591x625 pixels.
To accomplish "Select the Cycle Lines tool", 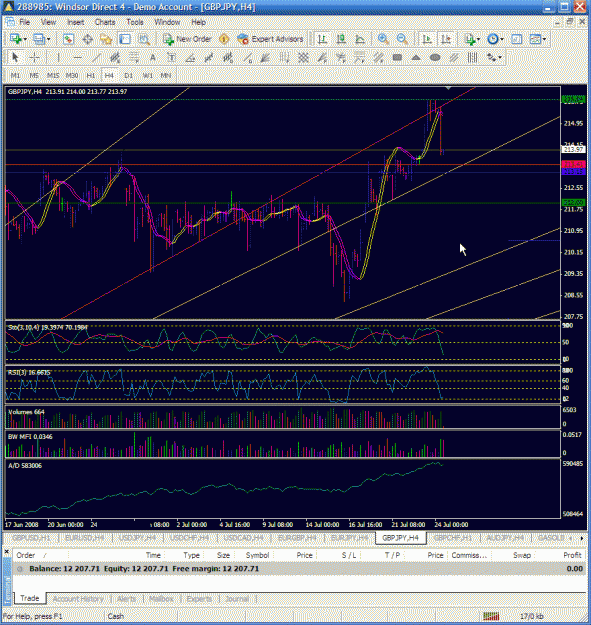I will (472, 57).
